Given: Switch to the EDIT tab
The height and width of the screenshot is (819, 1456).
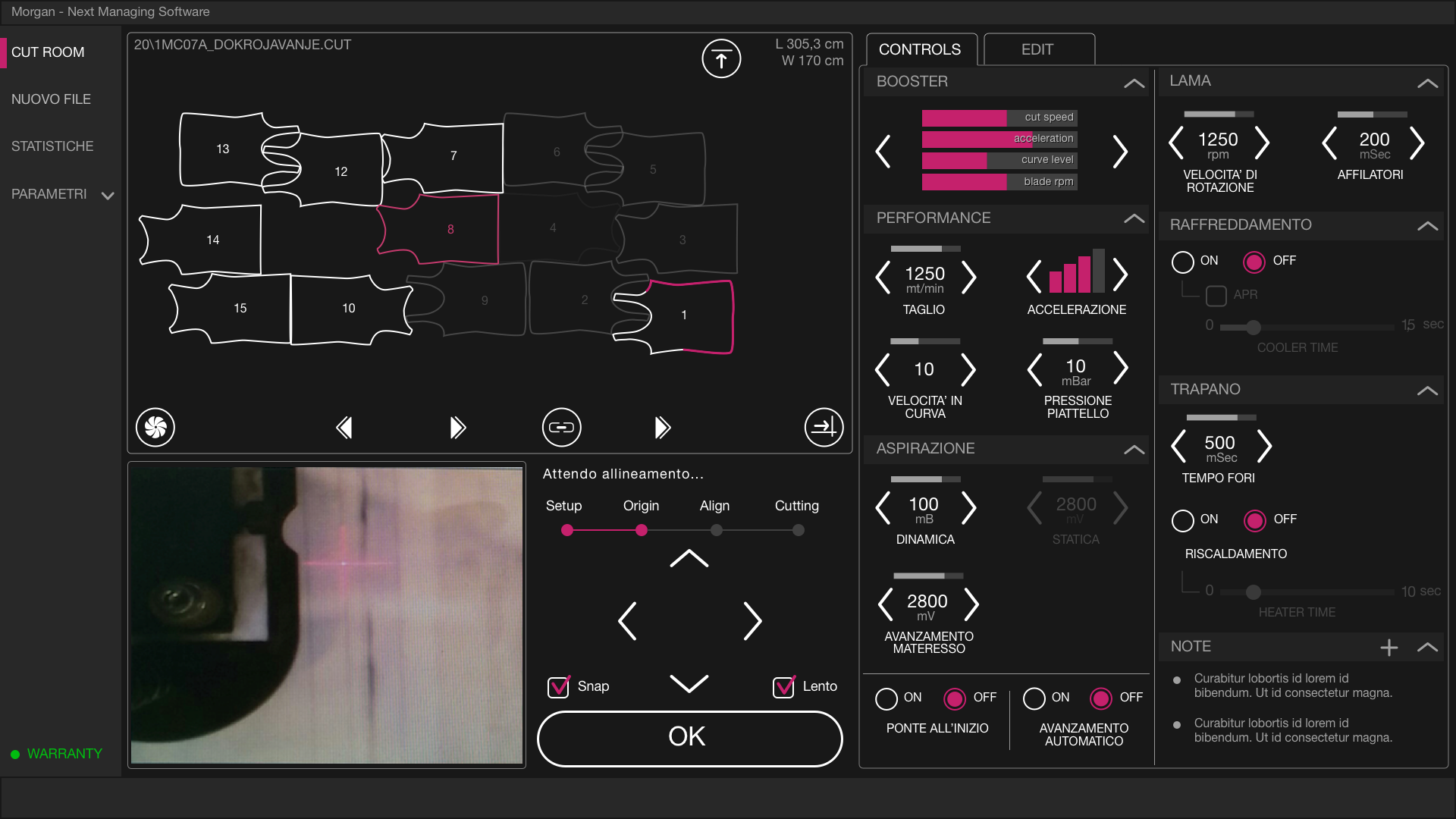Looking at the screenshot, I should (1037, 49).
